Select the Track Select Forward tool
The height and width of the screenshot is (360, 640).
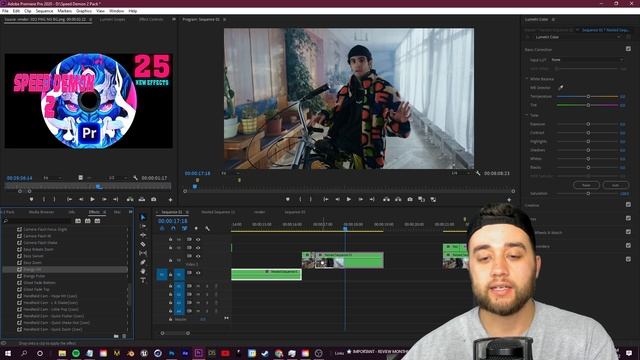(143, 226)
